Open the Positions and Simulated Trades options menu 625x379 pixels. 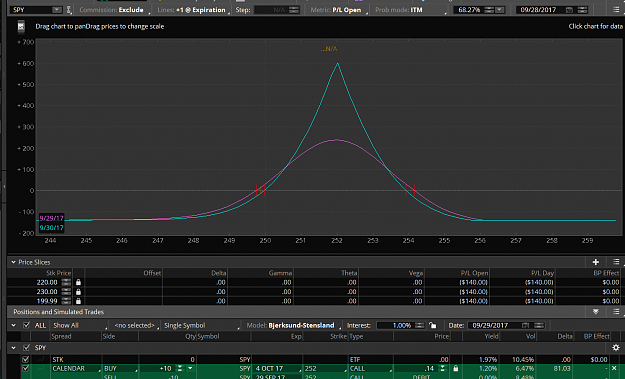(x=616, y=312)
